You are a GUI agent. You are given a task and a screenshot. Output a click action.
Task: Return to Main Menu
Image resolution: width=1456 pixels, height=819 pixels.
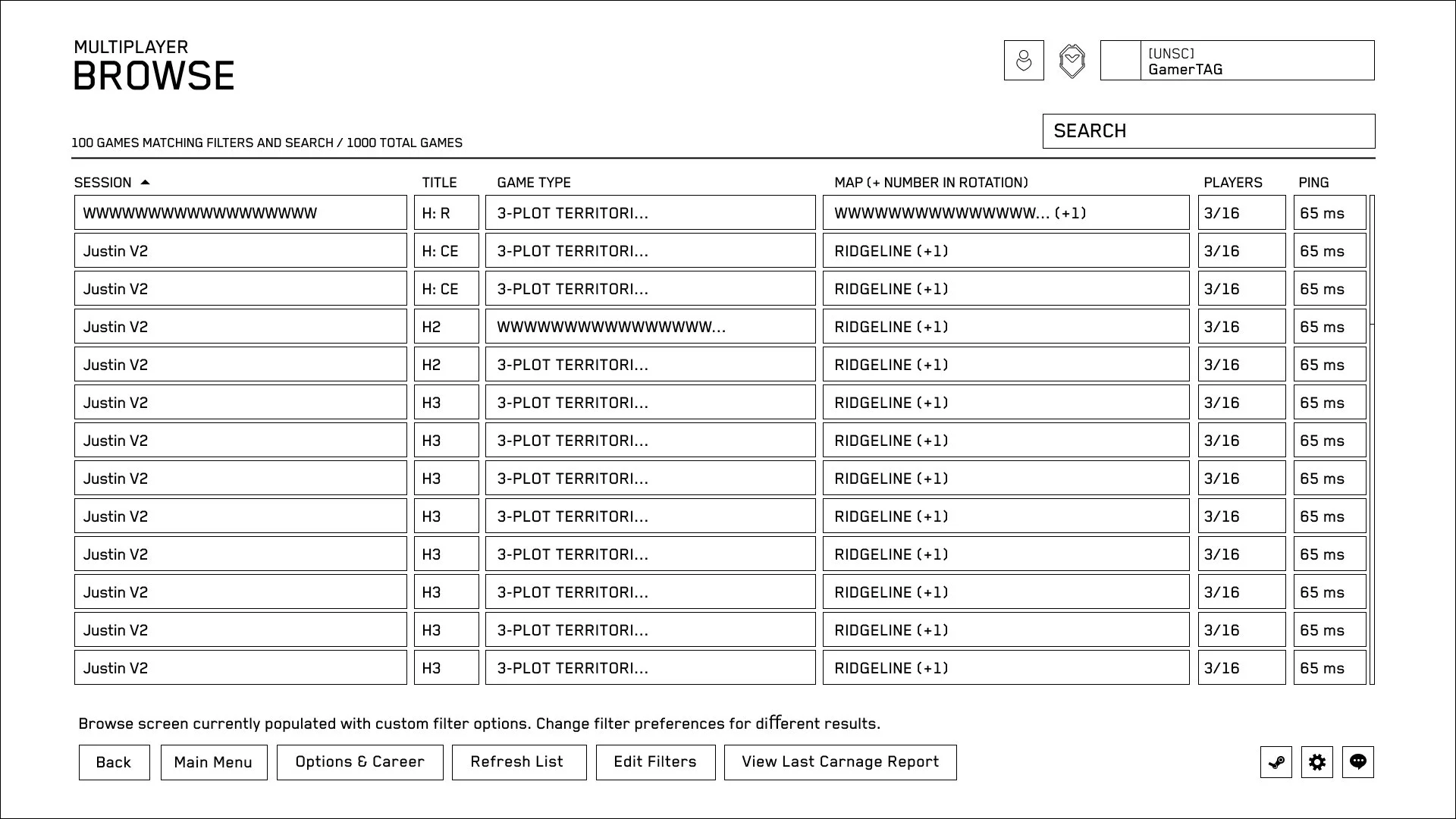point(213,762)
